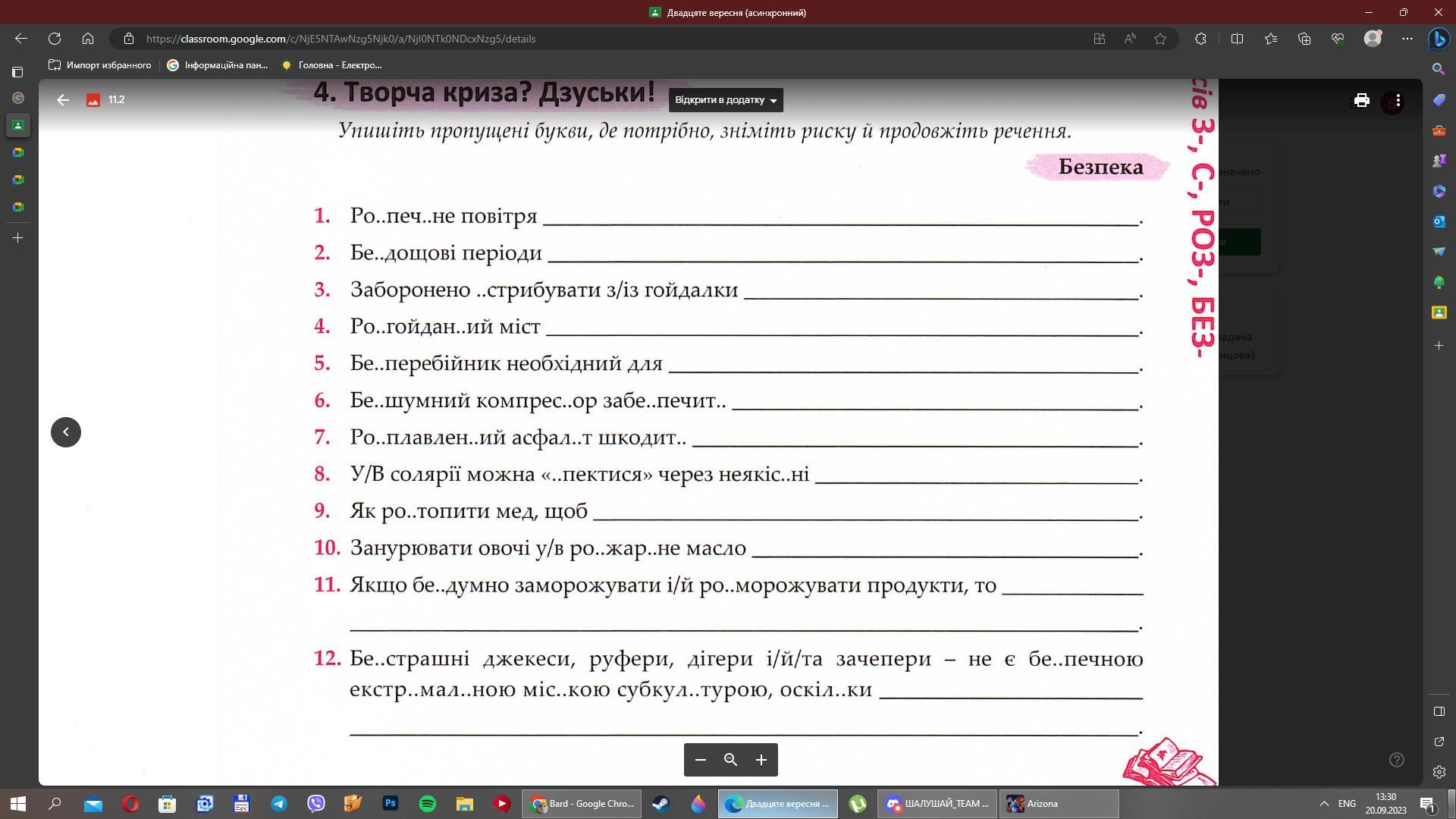Add page to favorites star
1456x819 pixels.
(x=1160, y=39)
